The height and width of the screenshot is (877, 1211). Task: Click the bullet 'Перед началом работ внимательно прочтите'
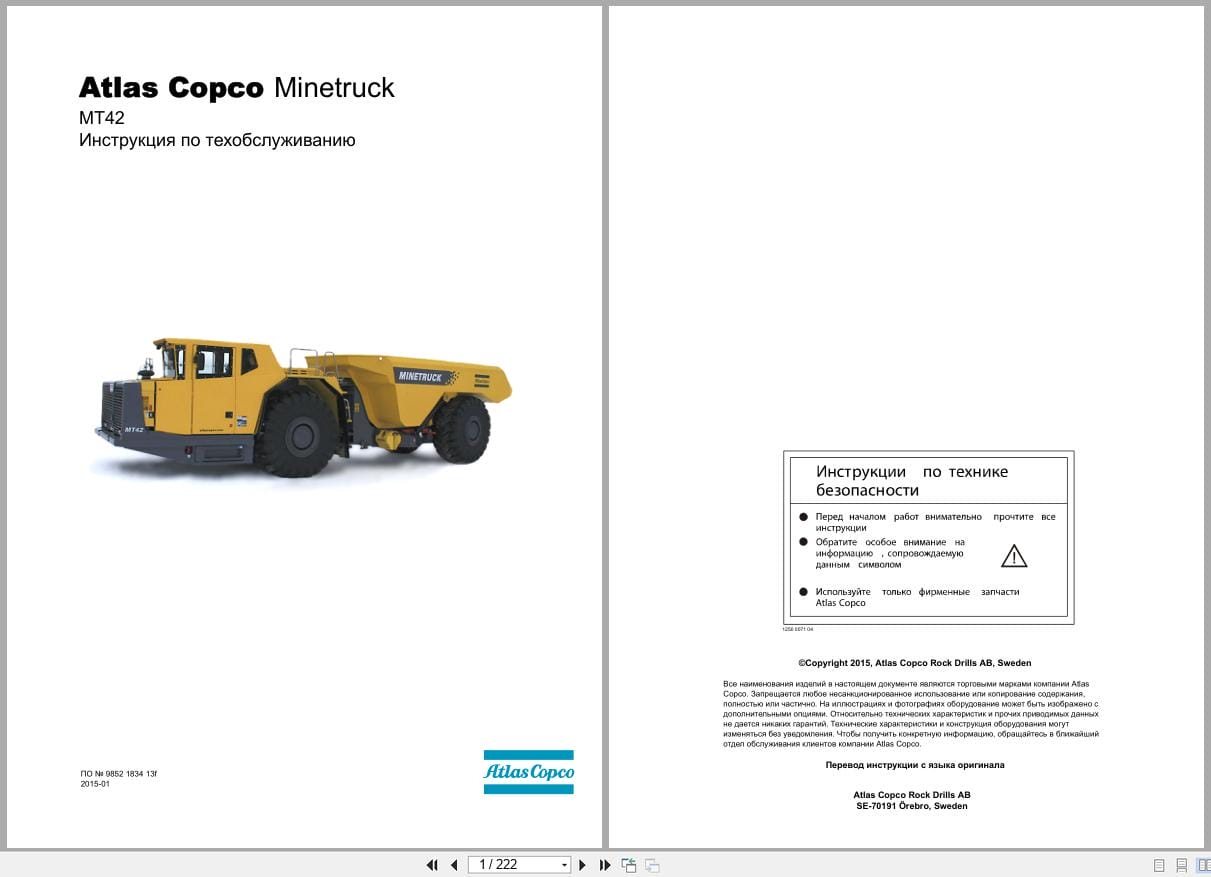click(935, 522)
